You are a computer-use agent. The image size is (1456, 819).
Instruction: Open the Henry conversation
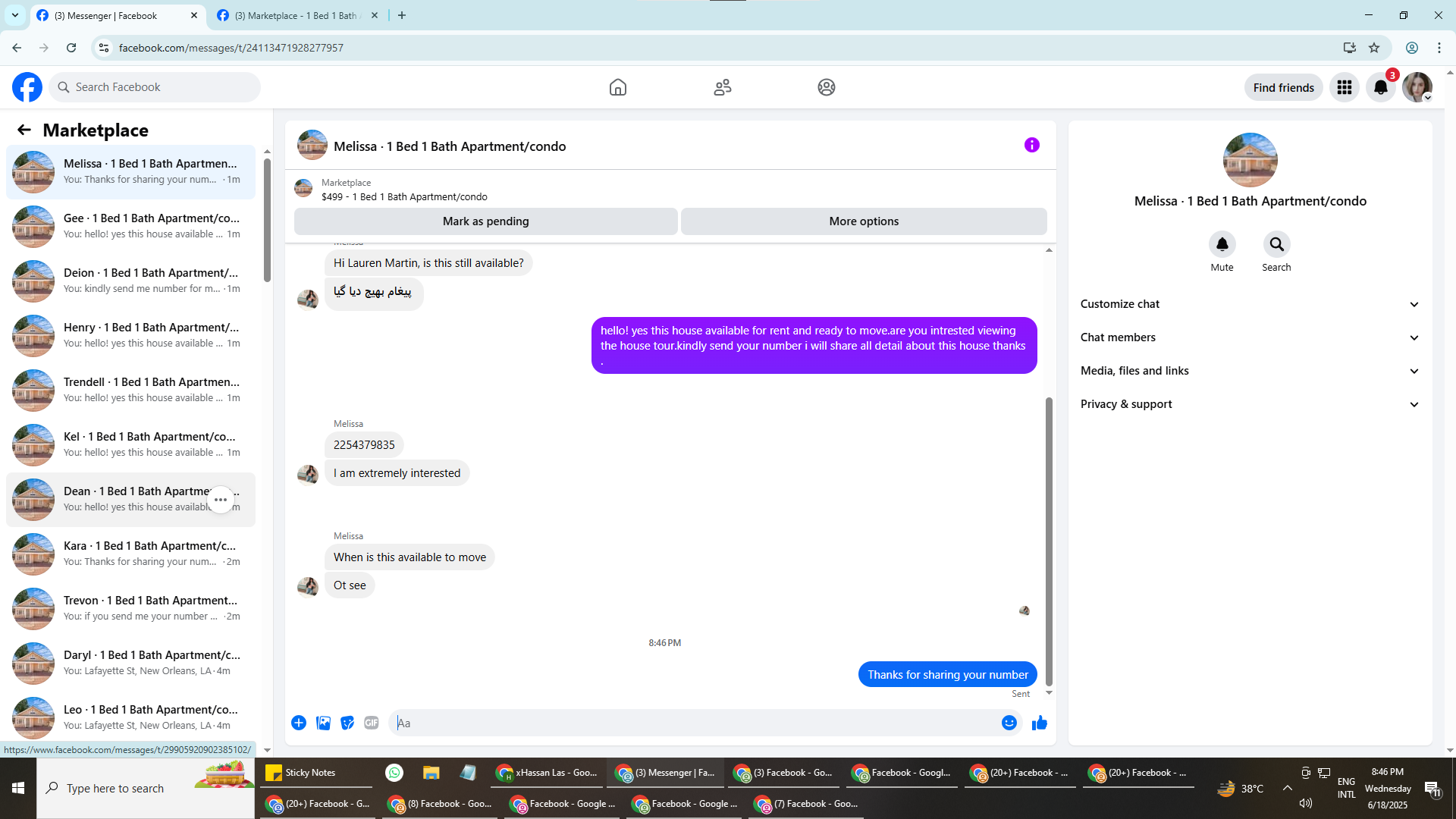pyautogui.click(x=130, y=336)
